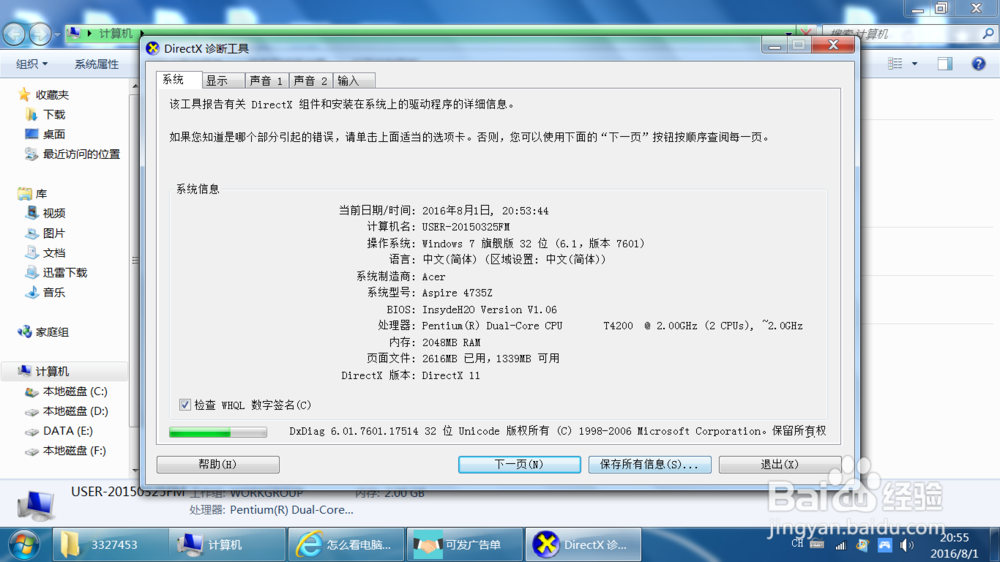Click InsydeH20 Version V1.06 BIOS text
Image resolution: width=1000 pixels, height=562 pixels.
tap(489, 309)
